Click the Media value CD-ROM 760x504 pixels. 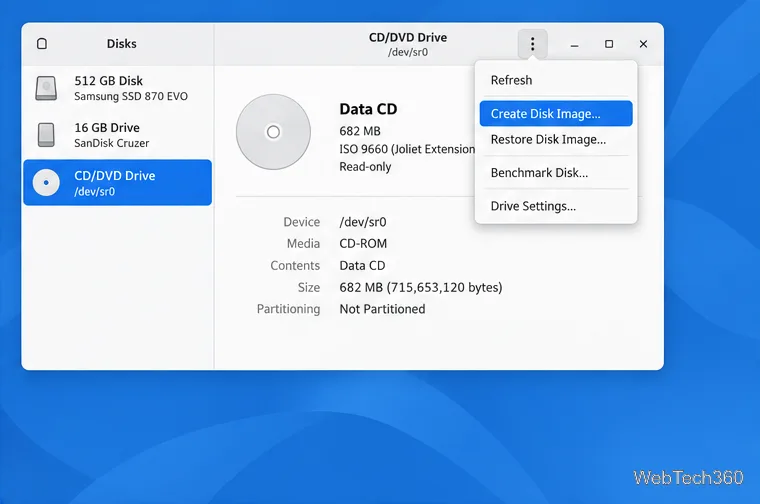pos(363,243)
